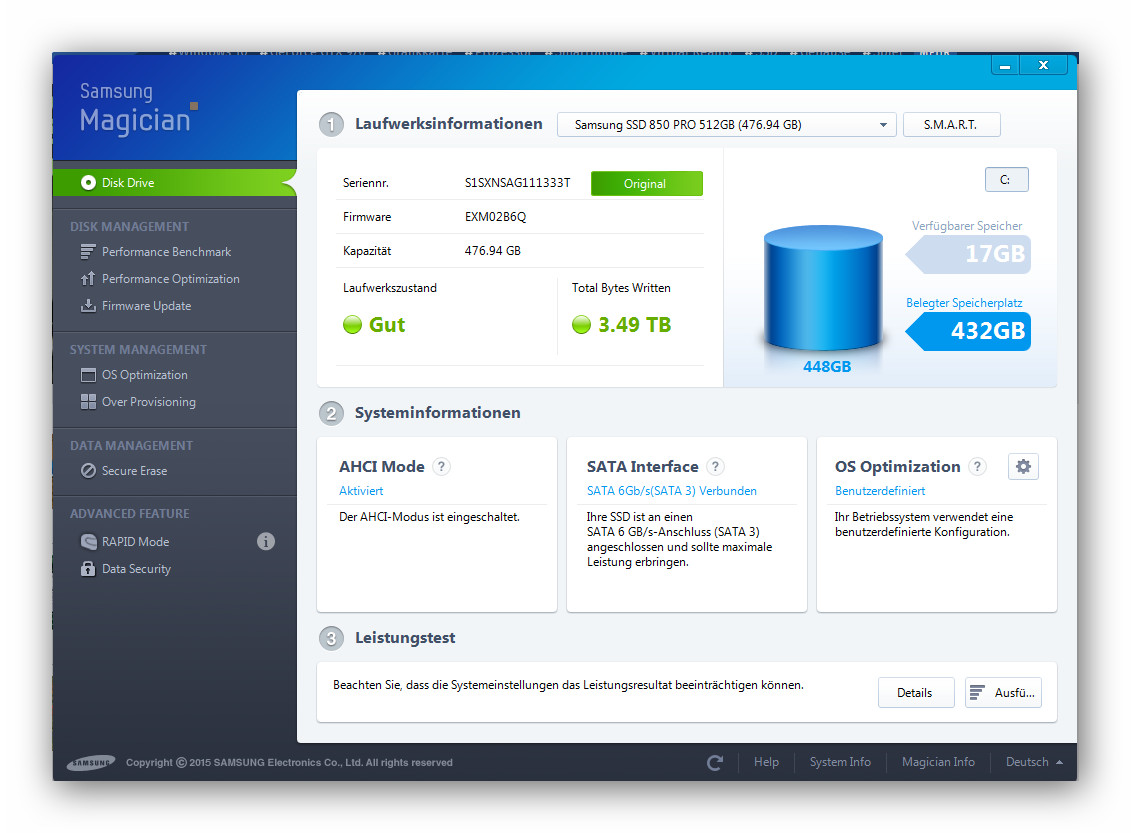Open Data Security feature
The width and height of the screenshot is (1131, 833).
136,569
